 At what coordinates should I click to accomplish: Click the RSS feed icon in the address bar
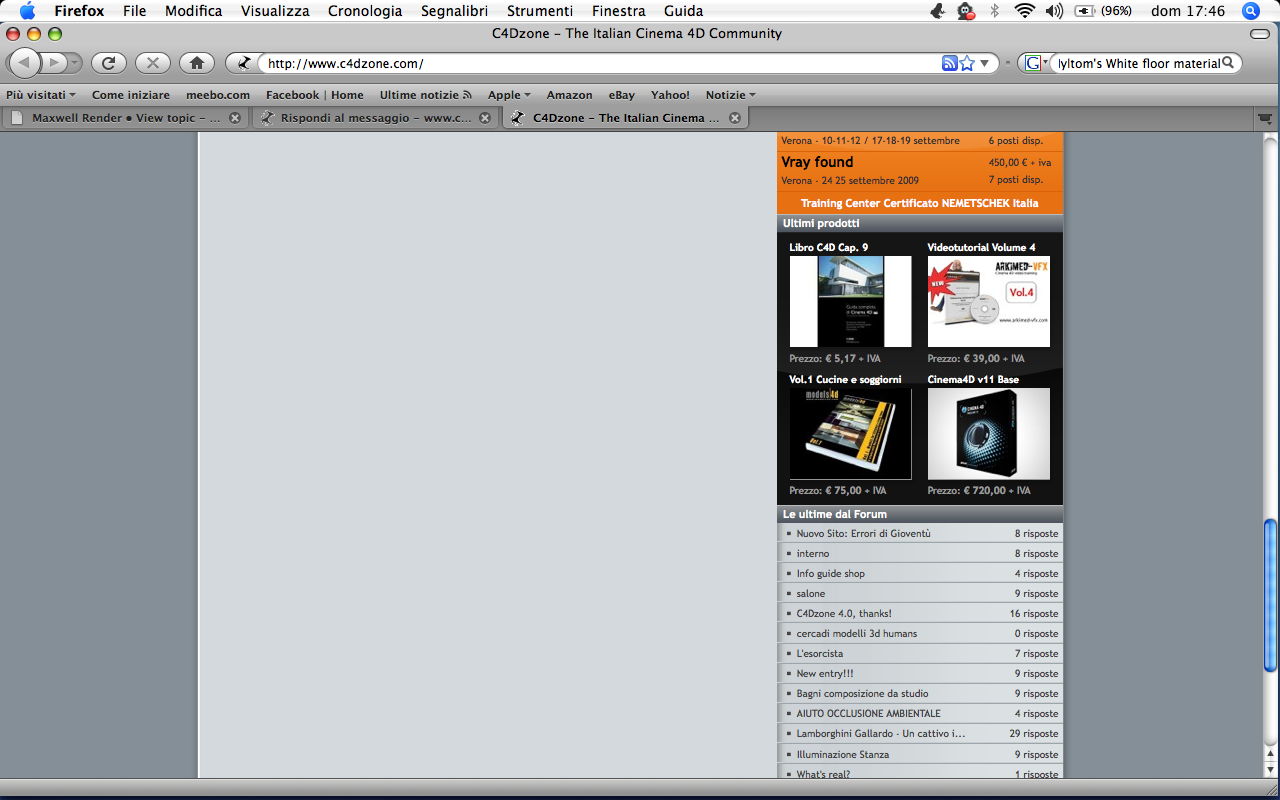point(950,63)
